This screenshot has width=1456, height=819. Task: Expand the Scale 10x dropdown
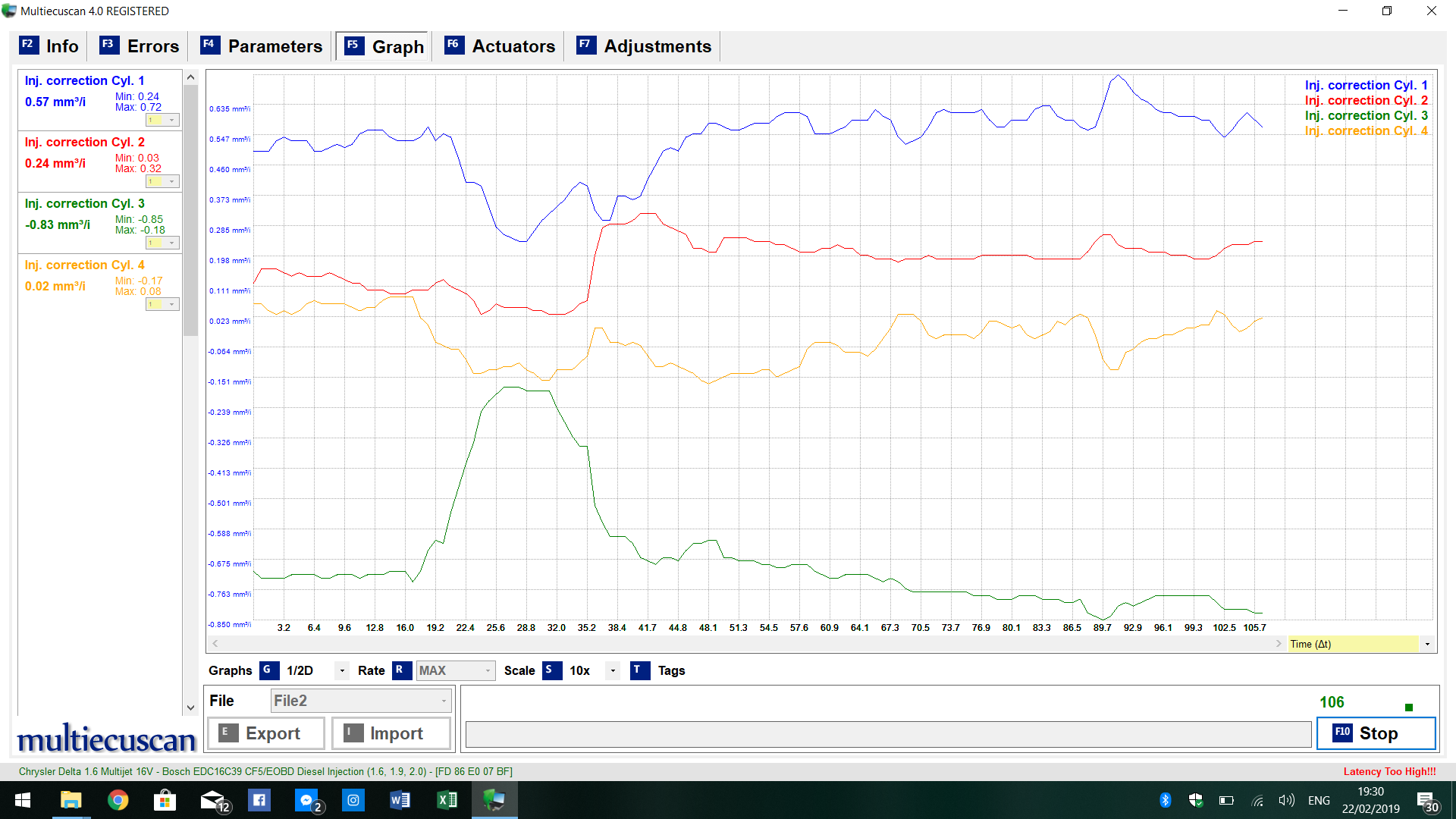pyautogui.click(x=613, y=670)
